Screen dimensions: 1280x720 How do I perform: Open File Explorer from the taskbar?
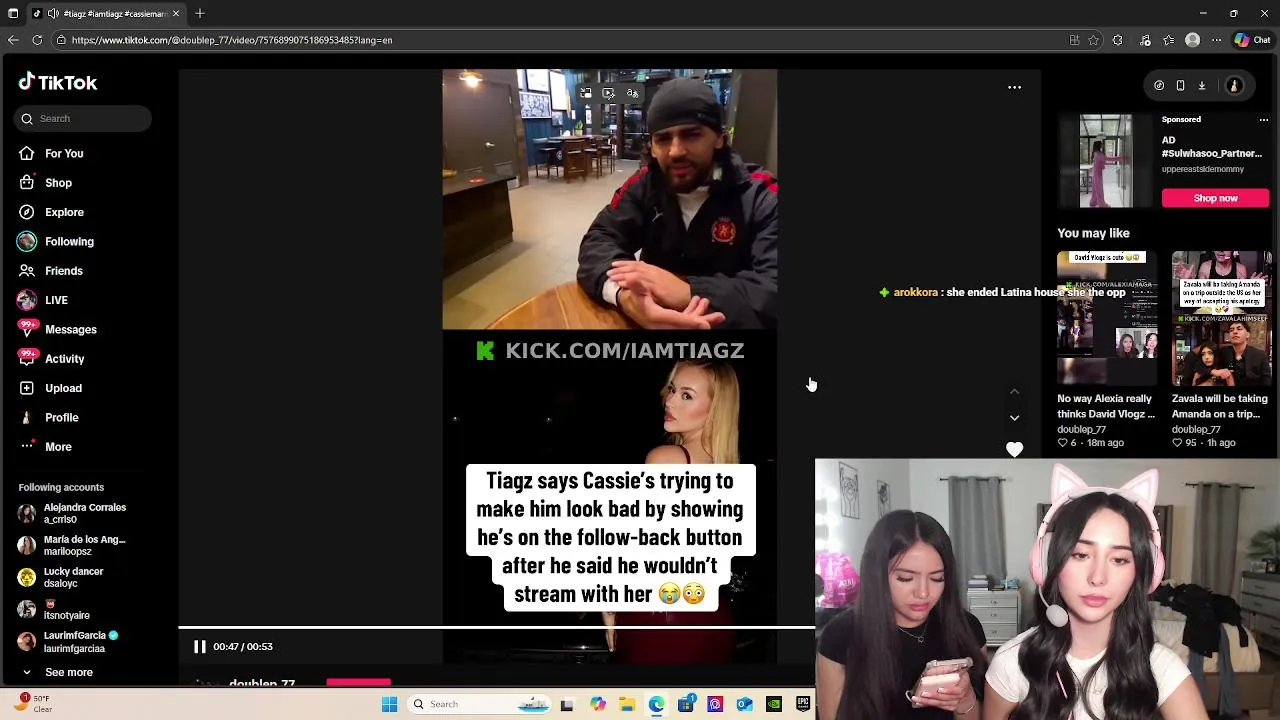click(626, 704)
